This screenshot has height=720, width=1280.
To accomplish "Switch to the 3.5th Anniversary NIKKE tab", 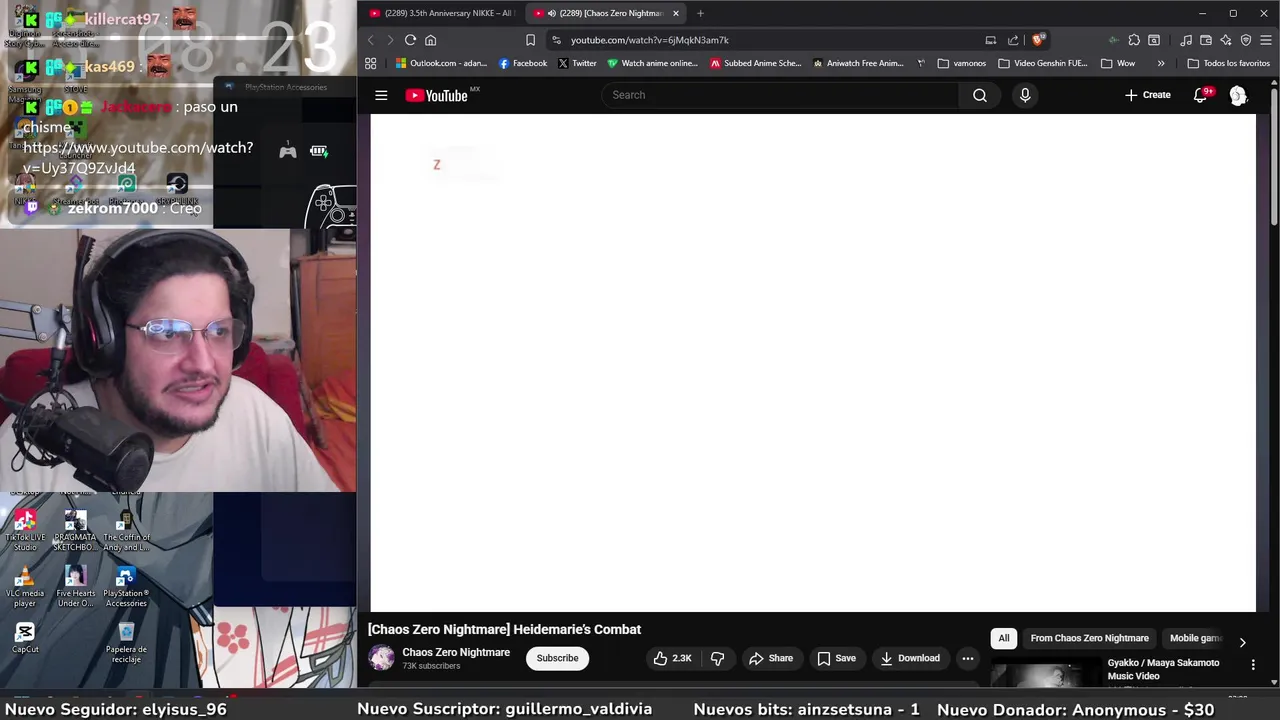I will click(x=441, y=13).
